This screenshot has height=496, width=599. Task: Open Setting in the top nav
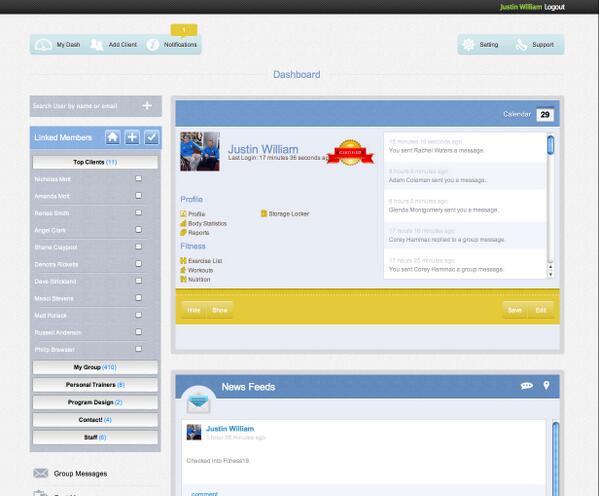[x=489, y=45]
